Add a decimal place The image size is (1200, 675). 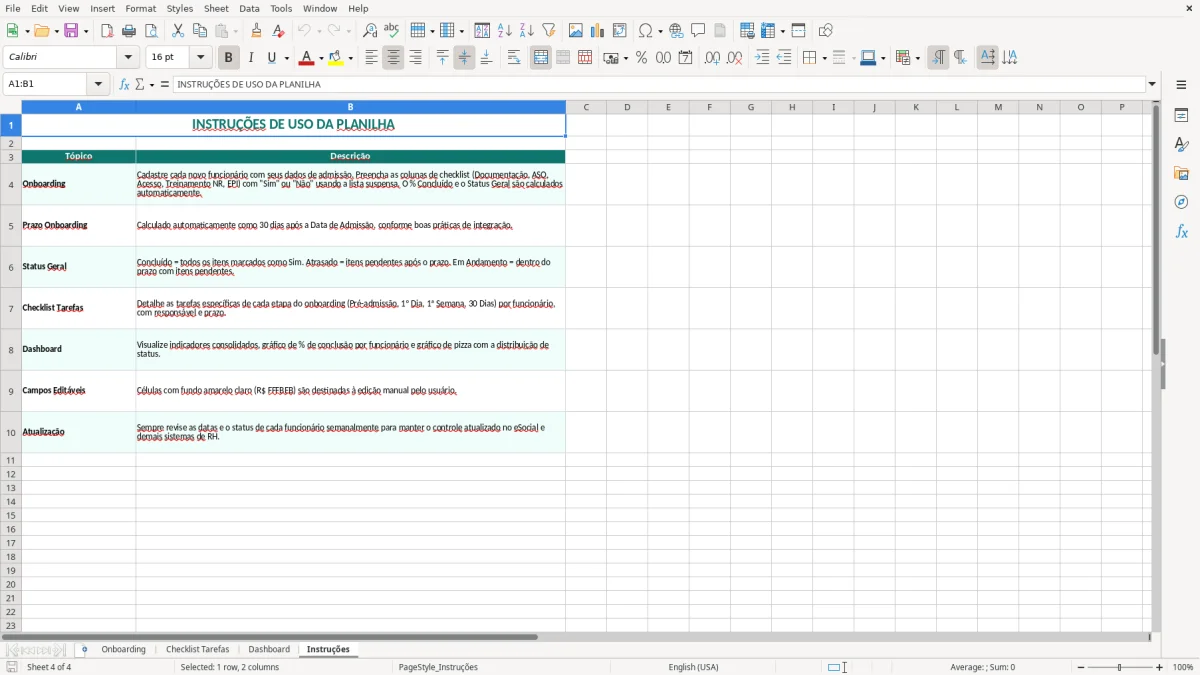(x=712, y=58)
